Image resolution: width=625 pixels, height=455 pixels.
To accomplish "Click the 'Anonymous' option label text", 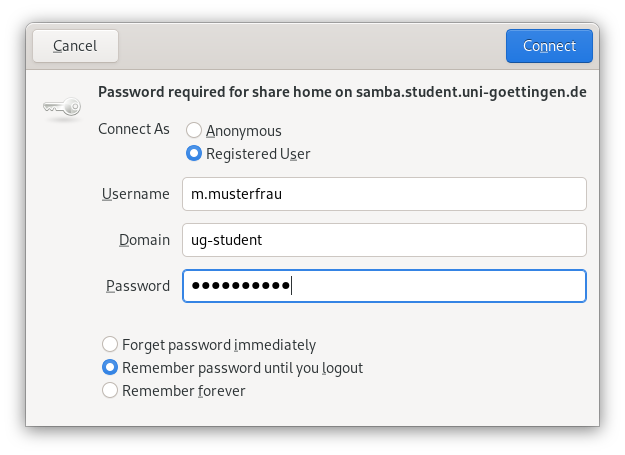I will click(x=244, y=131).
